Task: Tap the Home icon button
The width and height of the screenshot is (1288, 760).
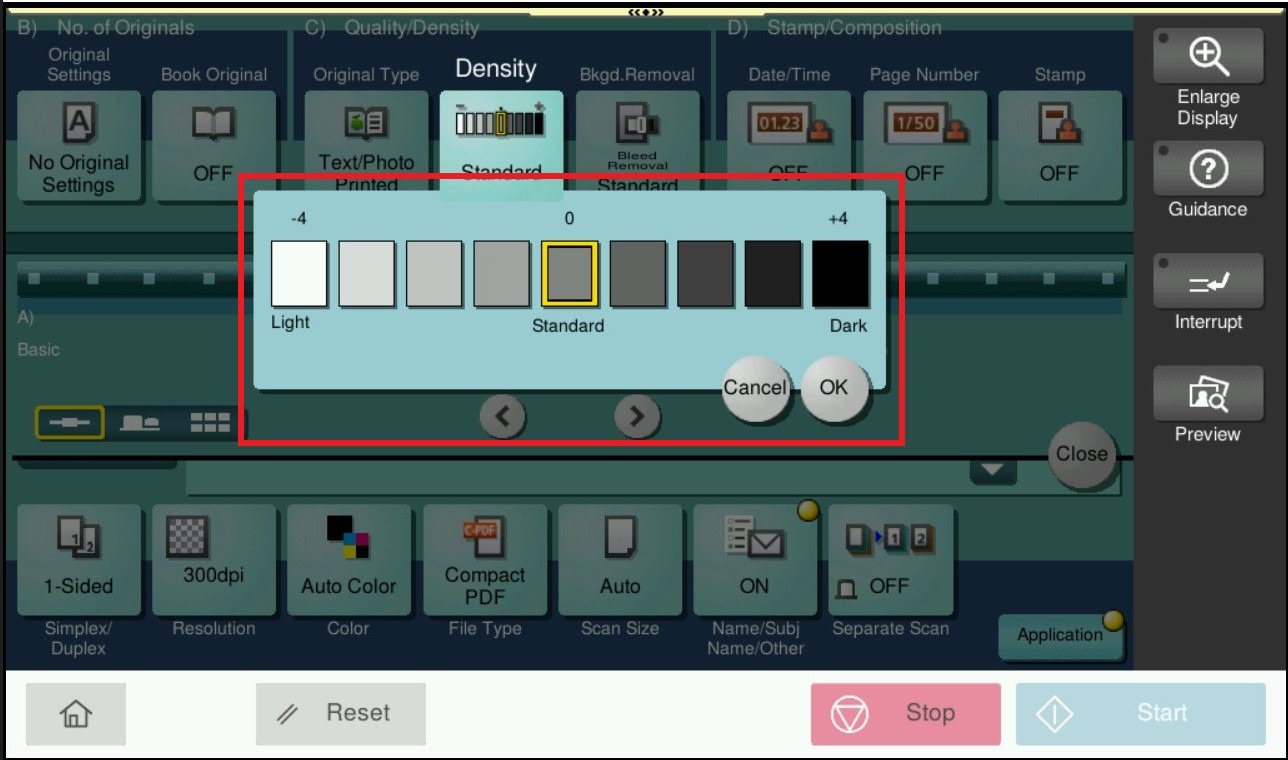Action: click(x=76, y=713)
